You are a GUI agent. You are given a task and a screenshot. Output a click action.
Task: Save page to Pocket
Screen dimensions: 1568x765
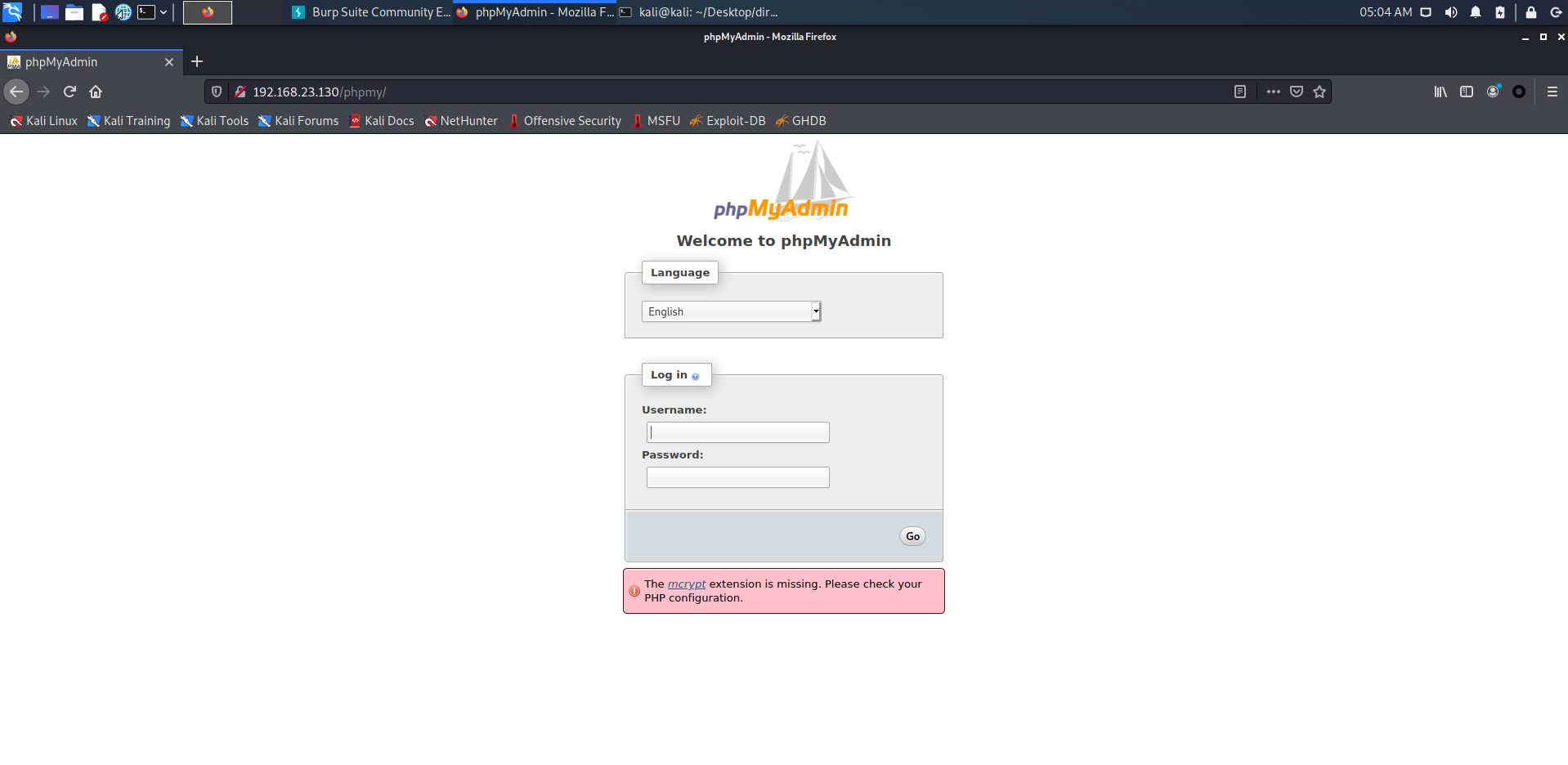(x=1297, y=92)
